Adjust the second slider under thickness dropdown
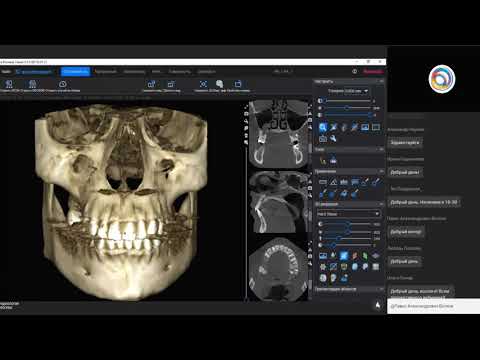The image size is (480, 360). click(347, 108)
